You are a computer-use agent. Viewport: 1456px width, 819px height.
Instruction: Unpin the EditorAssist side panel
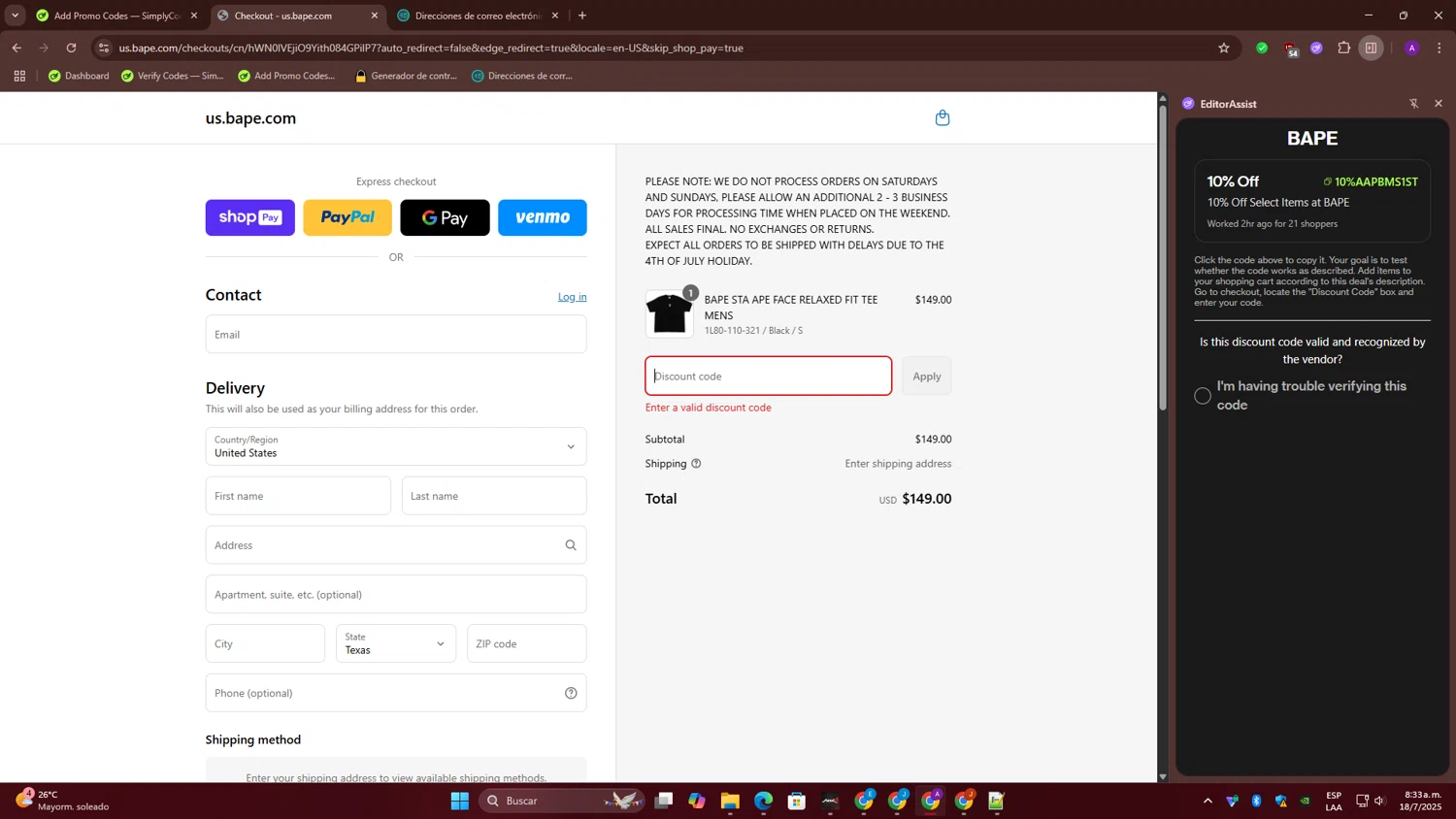coord(1413,104)
